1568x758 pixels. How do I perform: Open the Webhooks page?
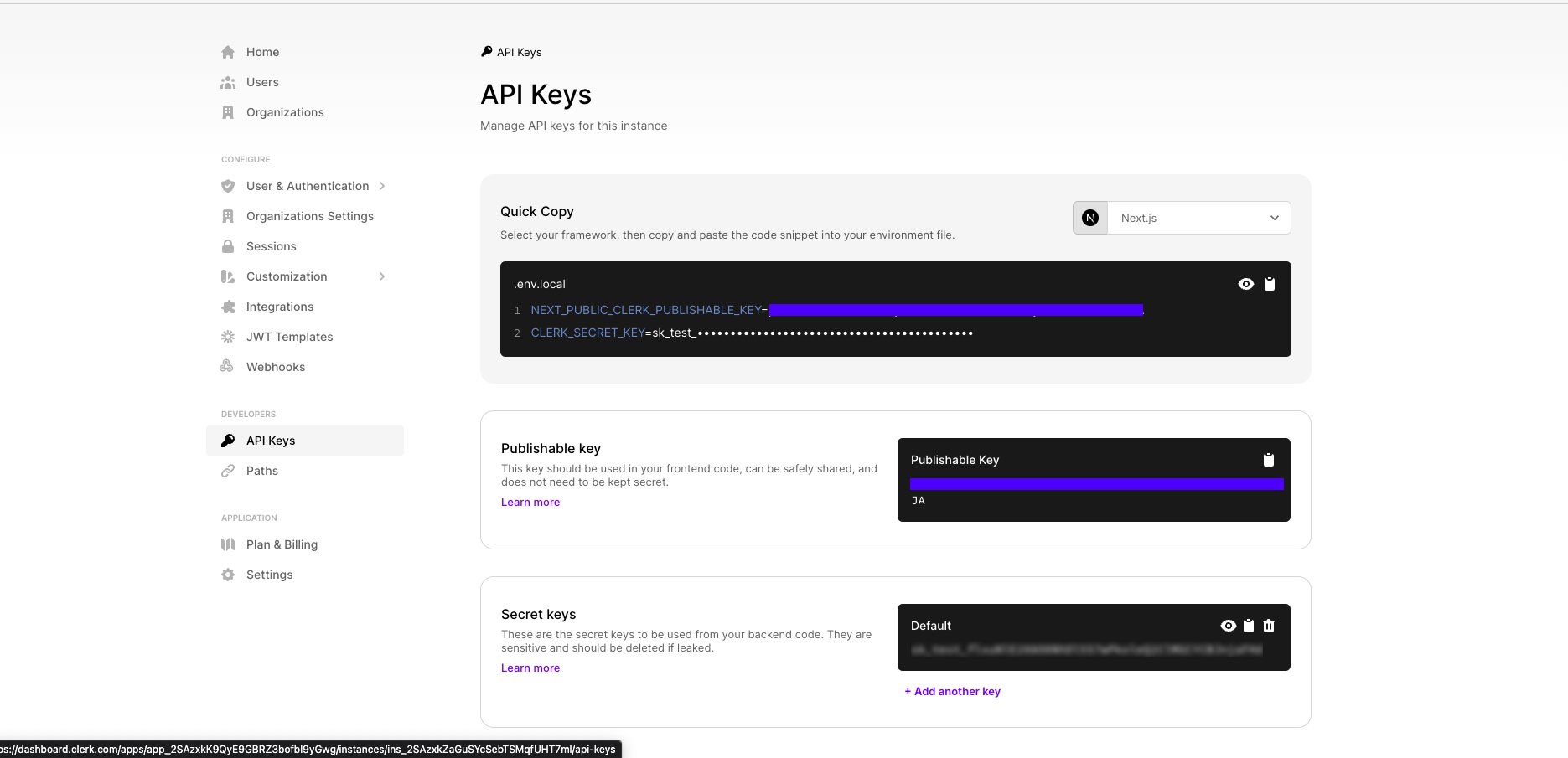click(x=276, y=367)
